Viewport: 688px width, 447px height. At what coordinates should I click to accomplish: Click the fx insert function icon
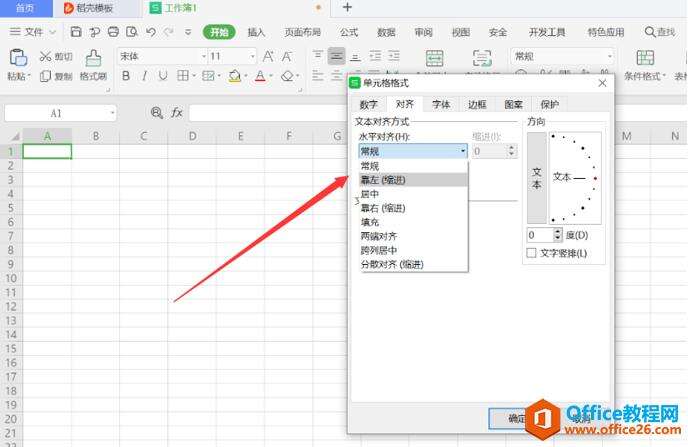176,113
